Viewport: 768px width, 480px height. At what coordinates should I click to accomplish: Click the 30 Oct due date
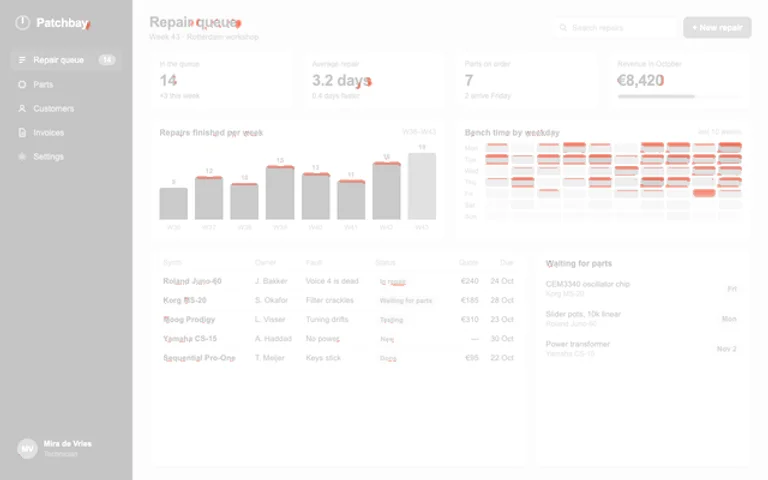point(502,338)
